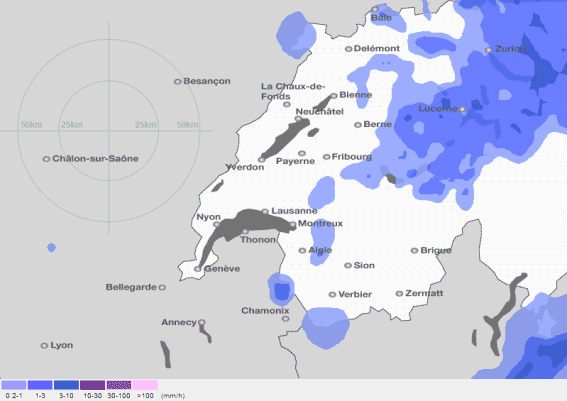The image size is (567, 401).
Task: Click the dark rain cell near Chamonix
Action: [282, 292]
